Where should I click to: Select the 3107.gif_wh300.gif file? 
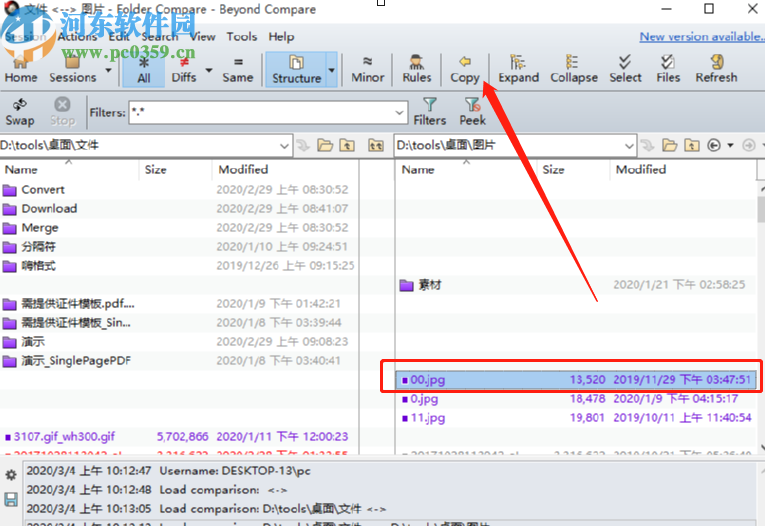click(179, 437)
